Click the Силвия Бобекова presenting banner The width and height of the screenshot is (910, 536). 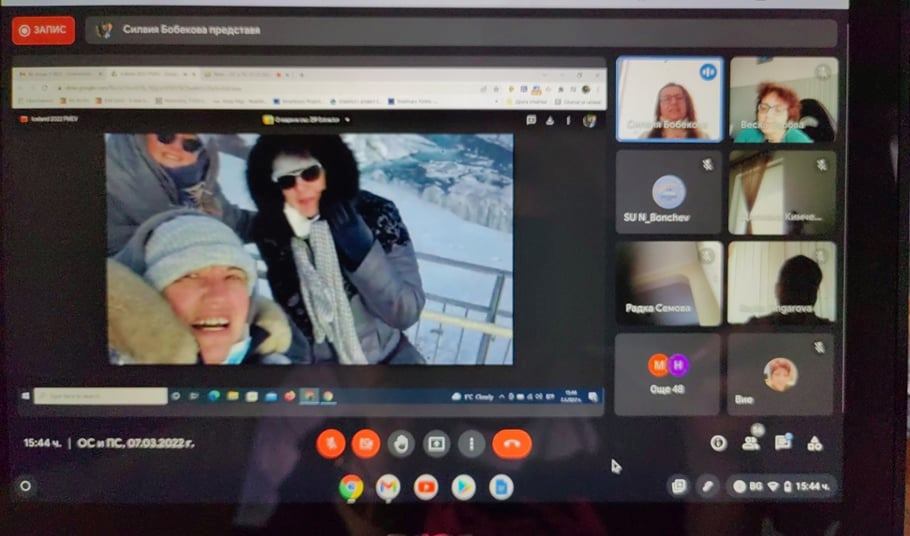(460, 31)
